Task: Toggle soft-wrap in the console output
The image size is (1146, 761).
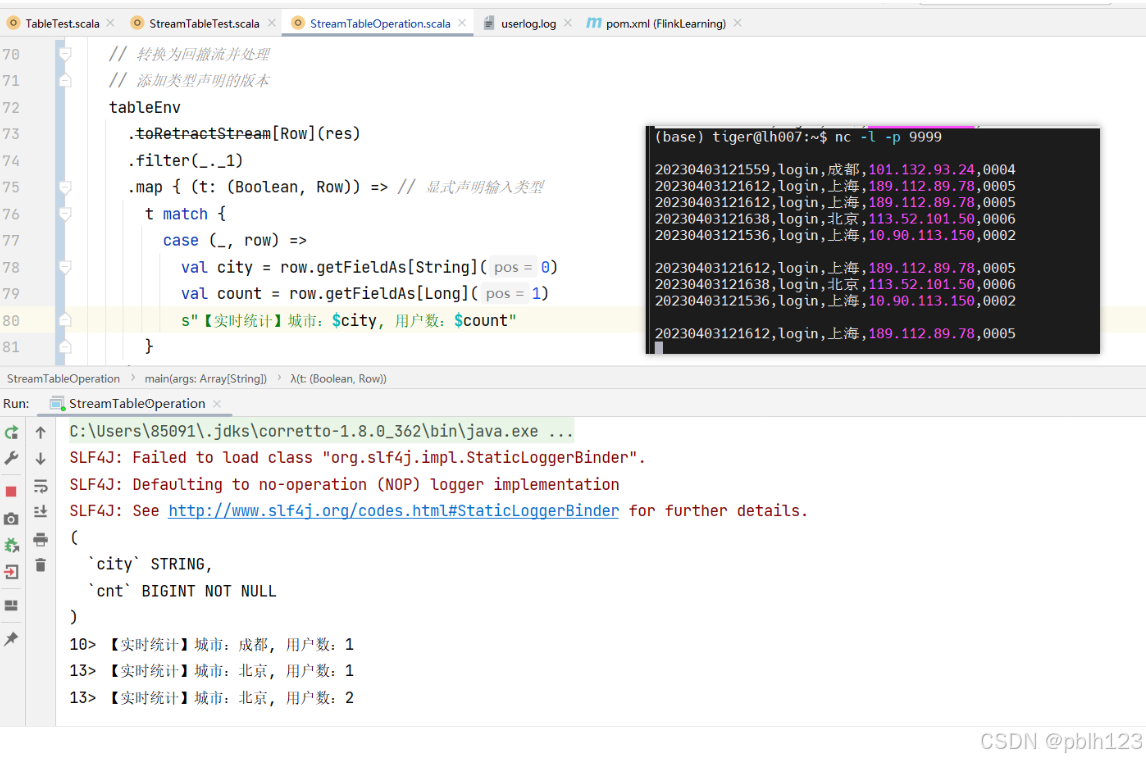Action: click(41, 486)
